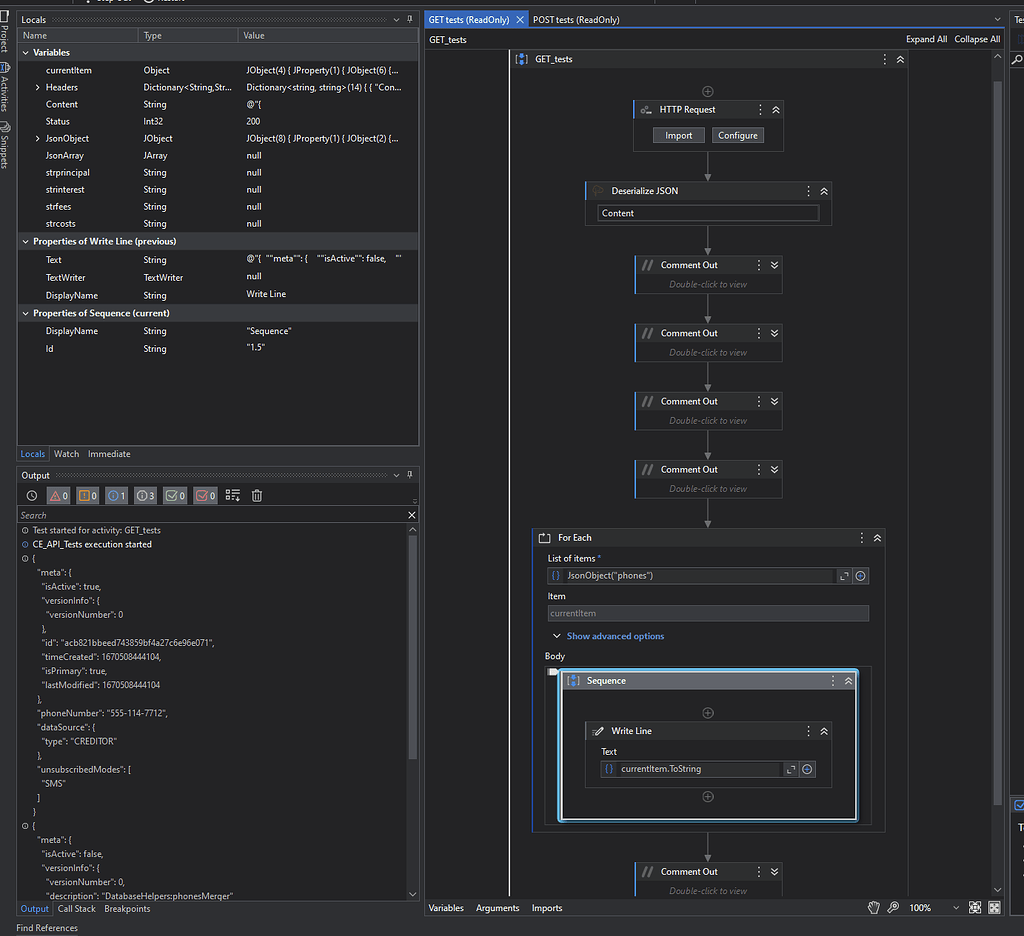This screenshot has height=936, width=1024.
Task: Click Expand All above the workflow
Action: (926, 38)
